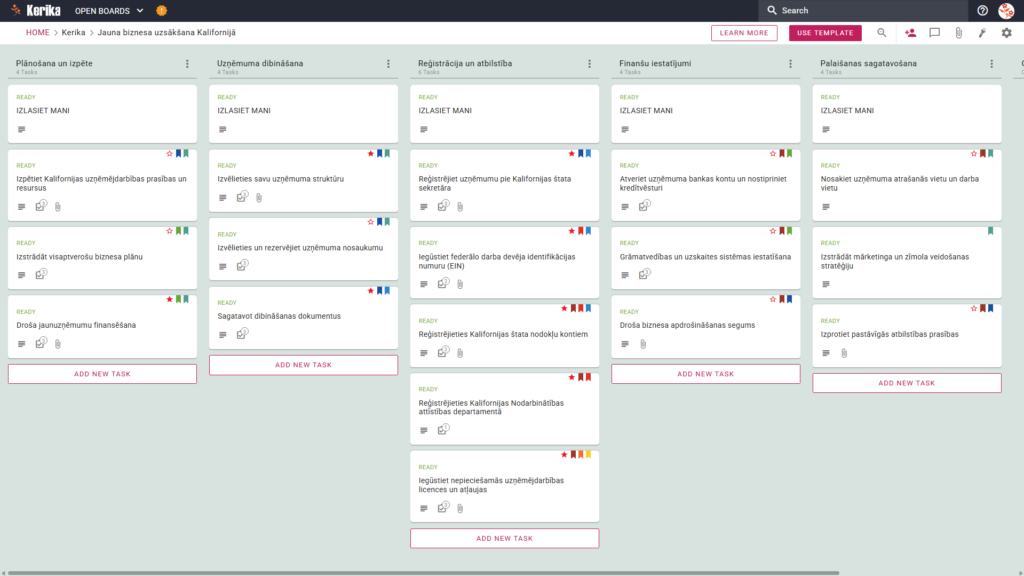This screenshot has width=1024, height=576.
Task: Open checklist icon on Sagatavot dibināšanas dokumentus
Action: pyautogui.click(x=242, y=334)
